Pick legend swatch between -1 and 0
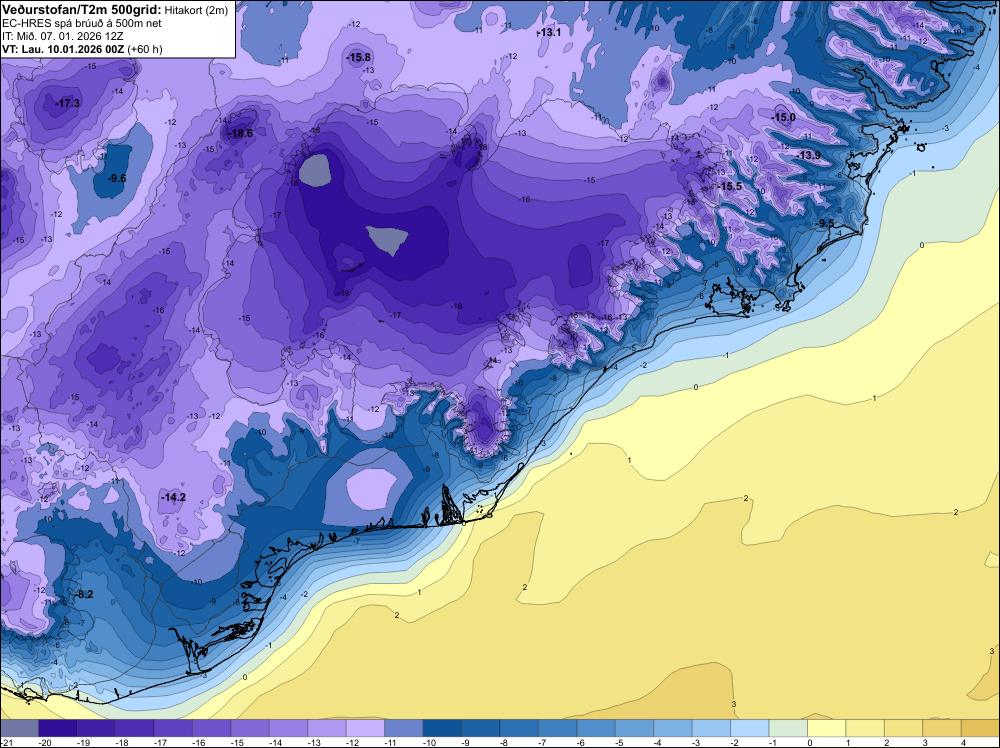 click(788, 728)
